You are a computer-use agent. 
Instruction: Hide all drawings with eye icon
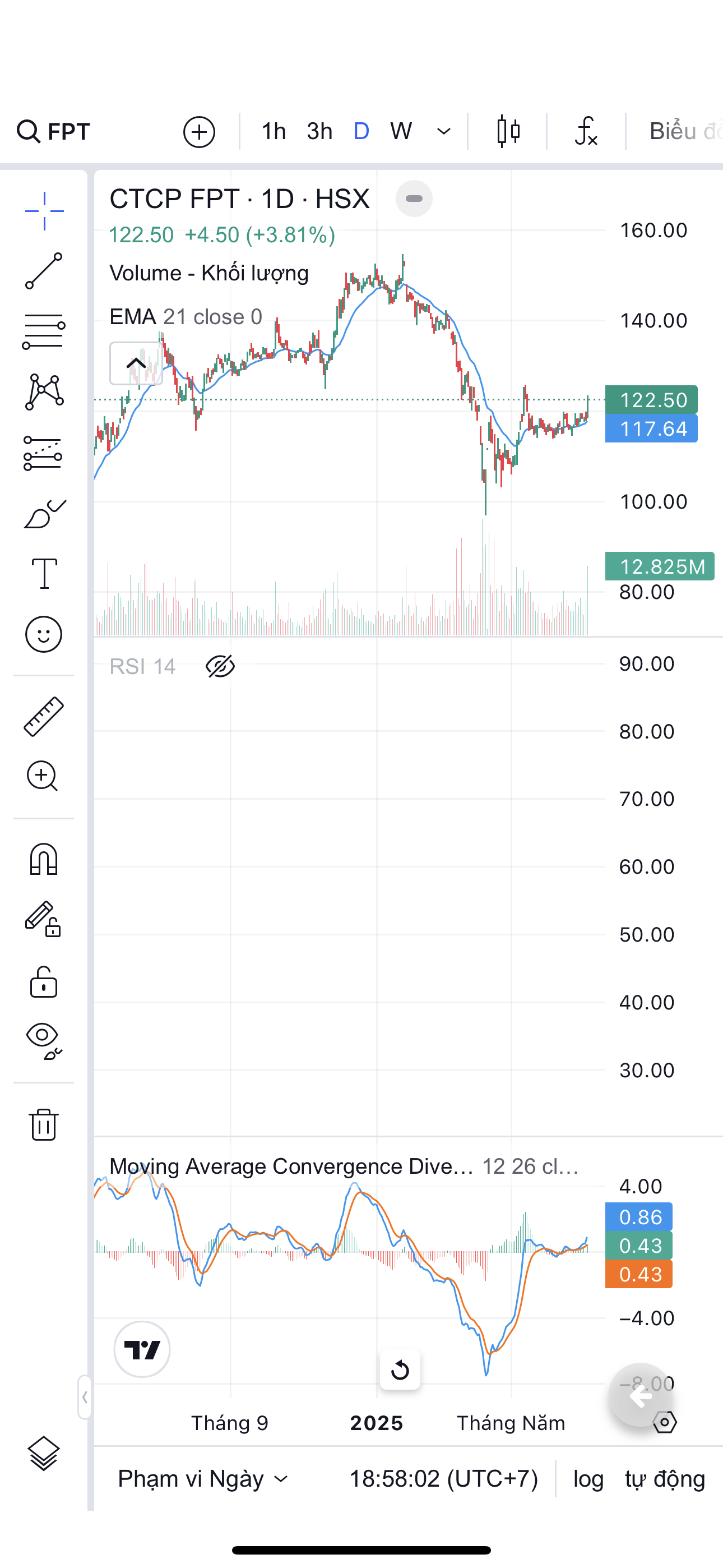click(44, 1040)
